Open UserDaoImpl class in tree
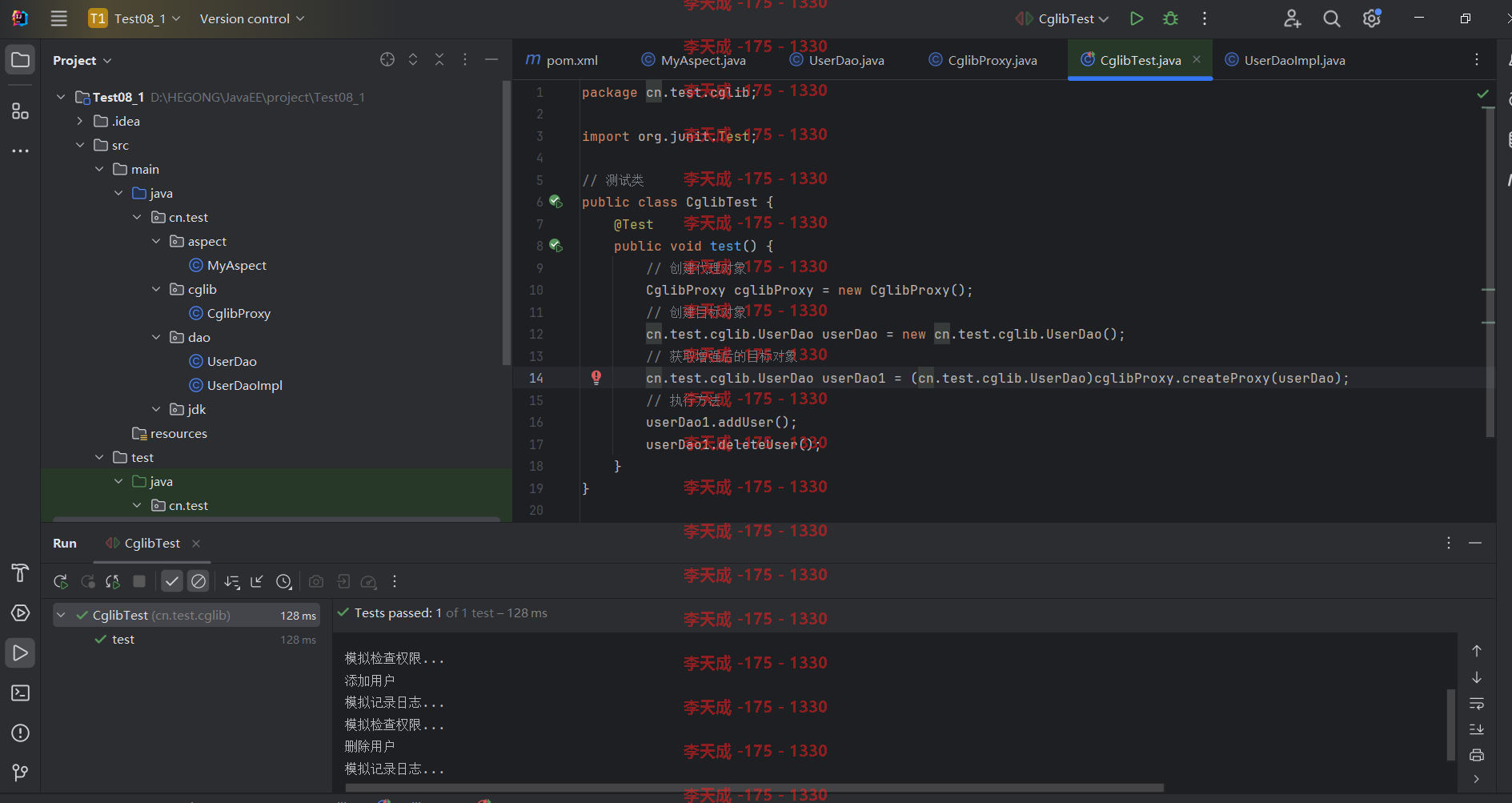 (x=236, y=385)
